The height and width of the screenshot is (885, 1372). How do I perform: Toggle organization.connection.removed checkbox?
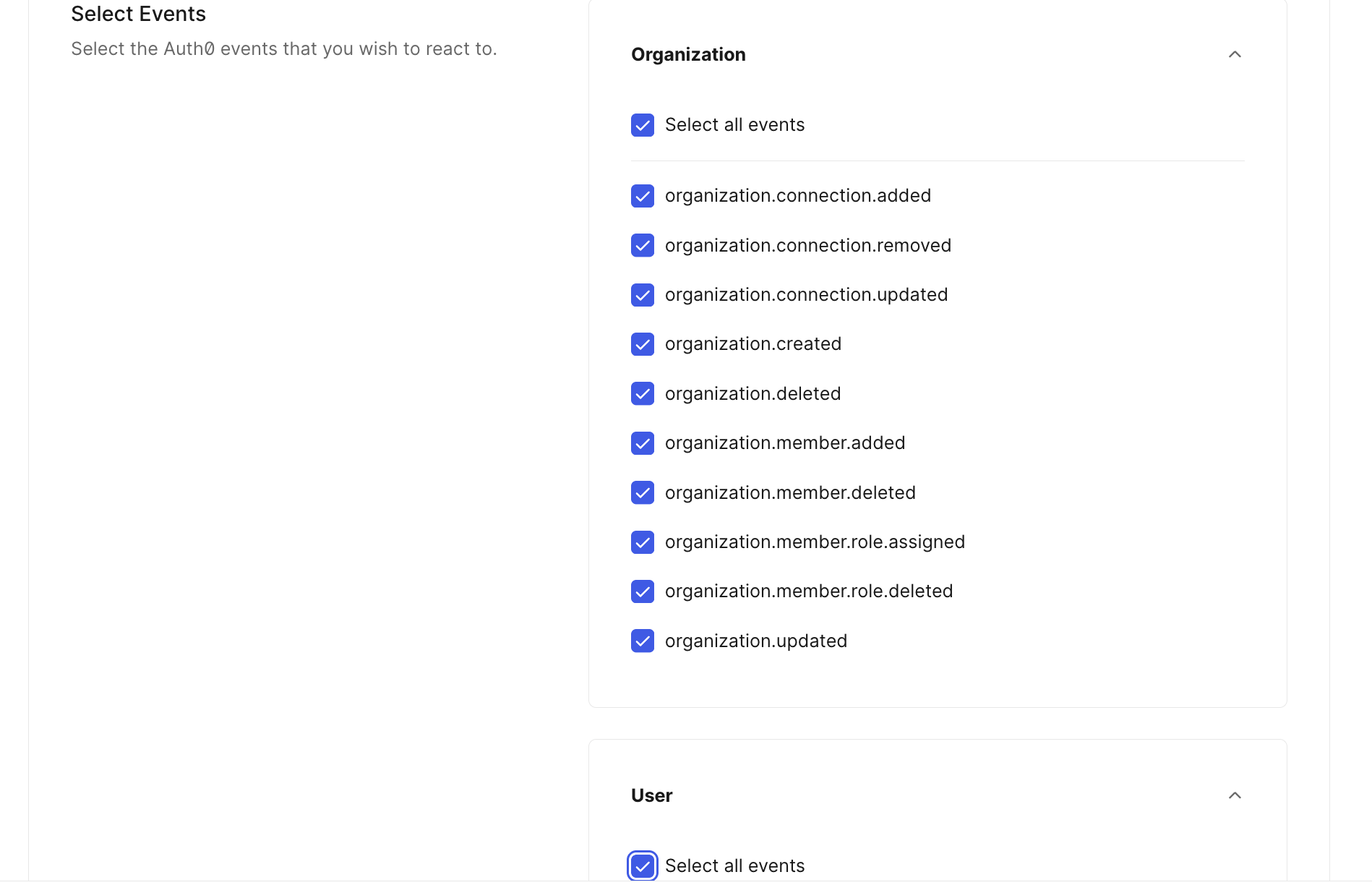click(643, 246)
